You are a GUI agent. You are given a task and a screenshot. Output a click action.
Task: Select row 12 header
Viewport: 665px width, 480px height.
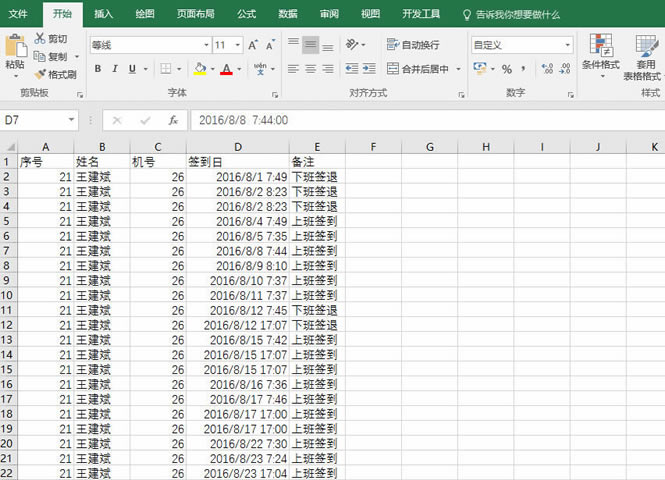[7, 325]
